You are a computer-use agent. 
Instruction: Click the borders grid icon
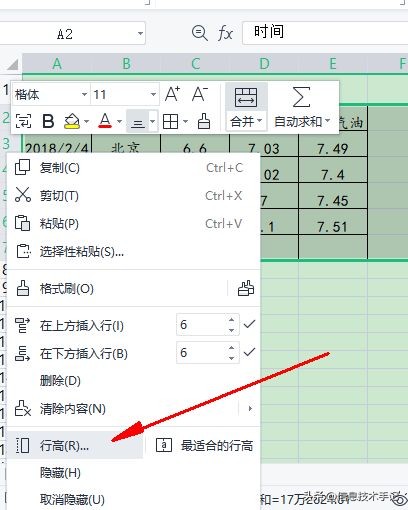pos(170,121)
